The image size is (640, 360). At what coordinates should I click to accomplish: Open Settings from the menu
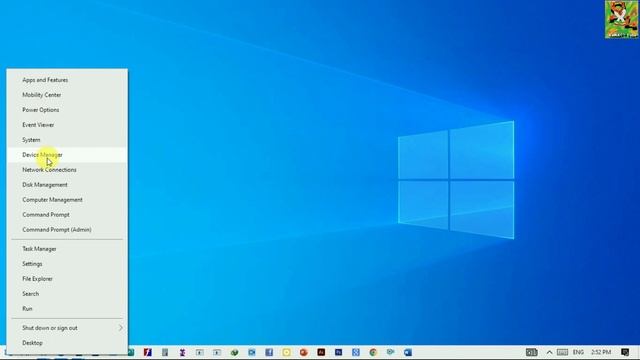67,264
